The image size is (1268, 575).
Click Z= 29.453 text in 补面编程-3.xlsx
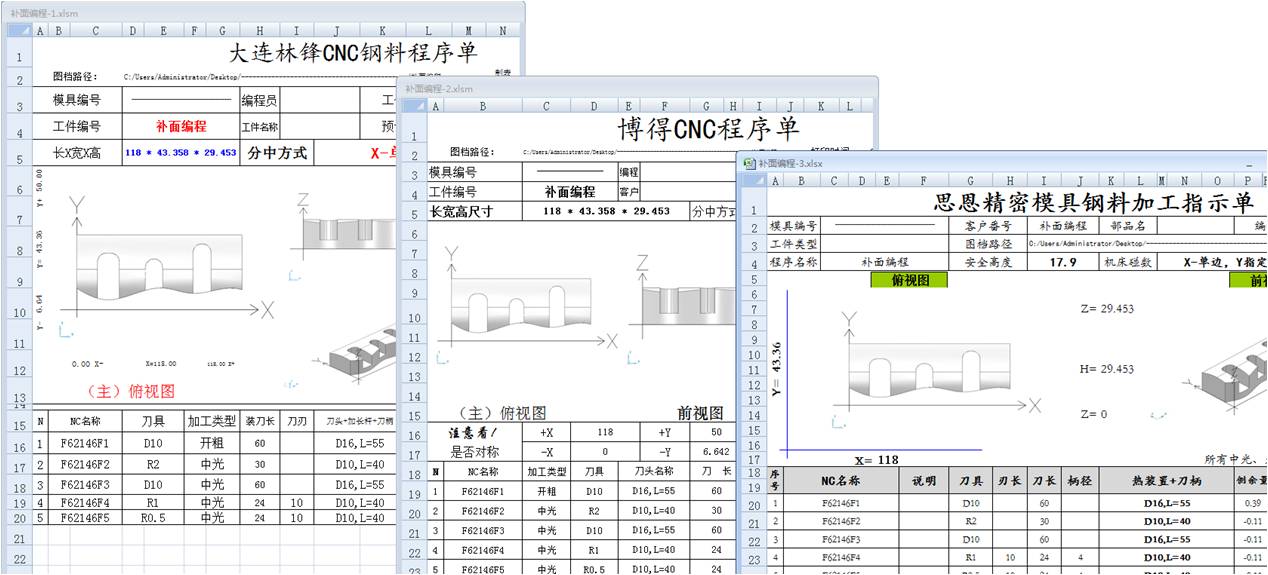[x=1107, y=309]
